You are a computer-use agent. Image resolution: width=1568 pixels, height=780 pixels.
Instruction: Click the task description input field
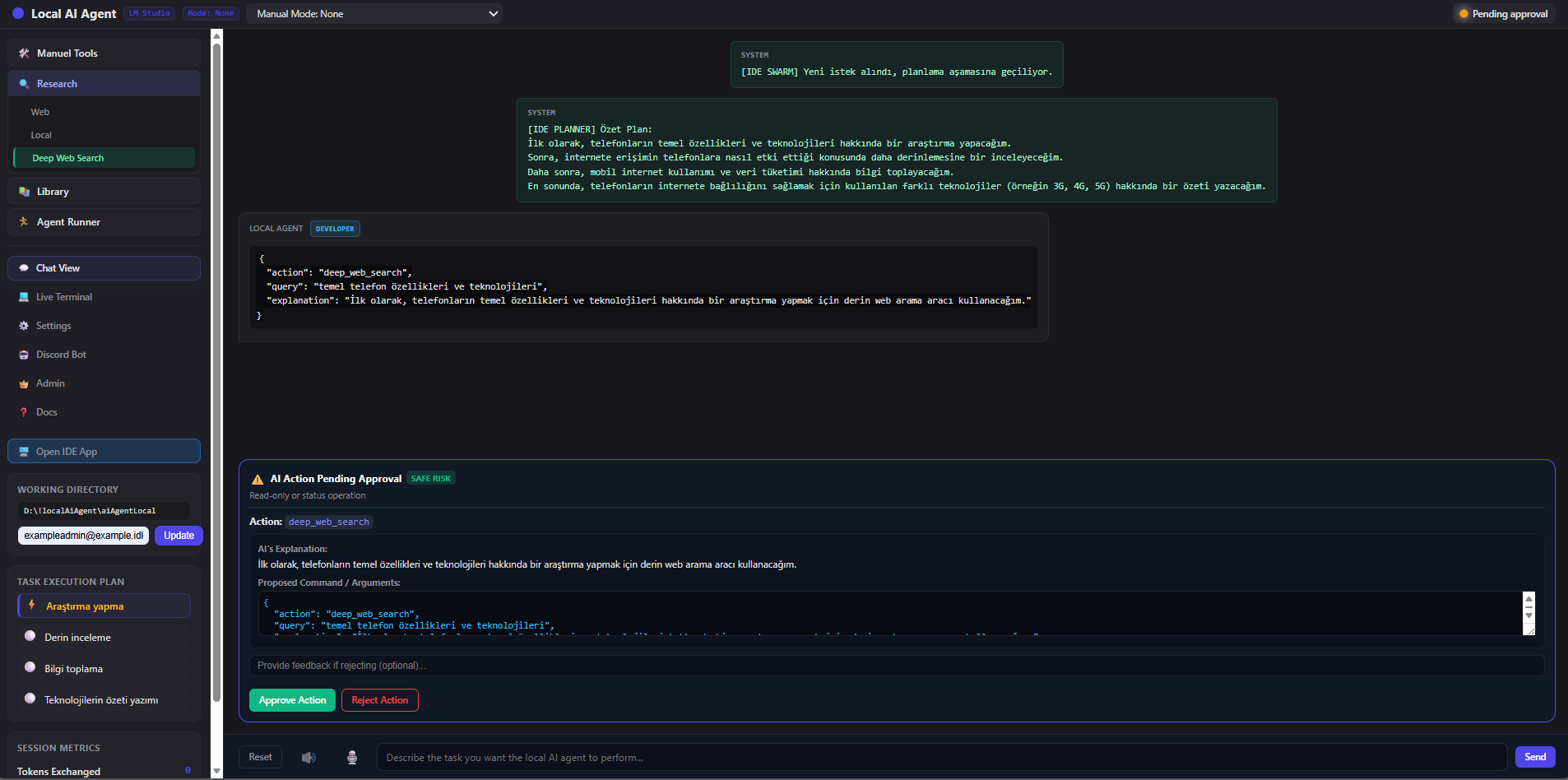tap(943, 758)
